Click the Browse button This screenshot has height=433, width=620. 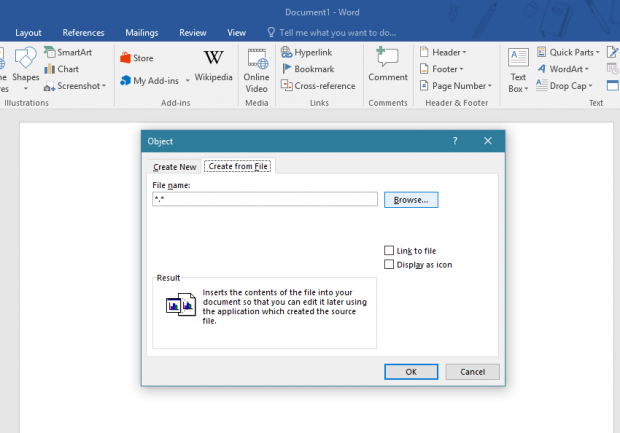(x=410, y=200)
